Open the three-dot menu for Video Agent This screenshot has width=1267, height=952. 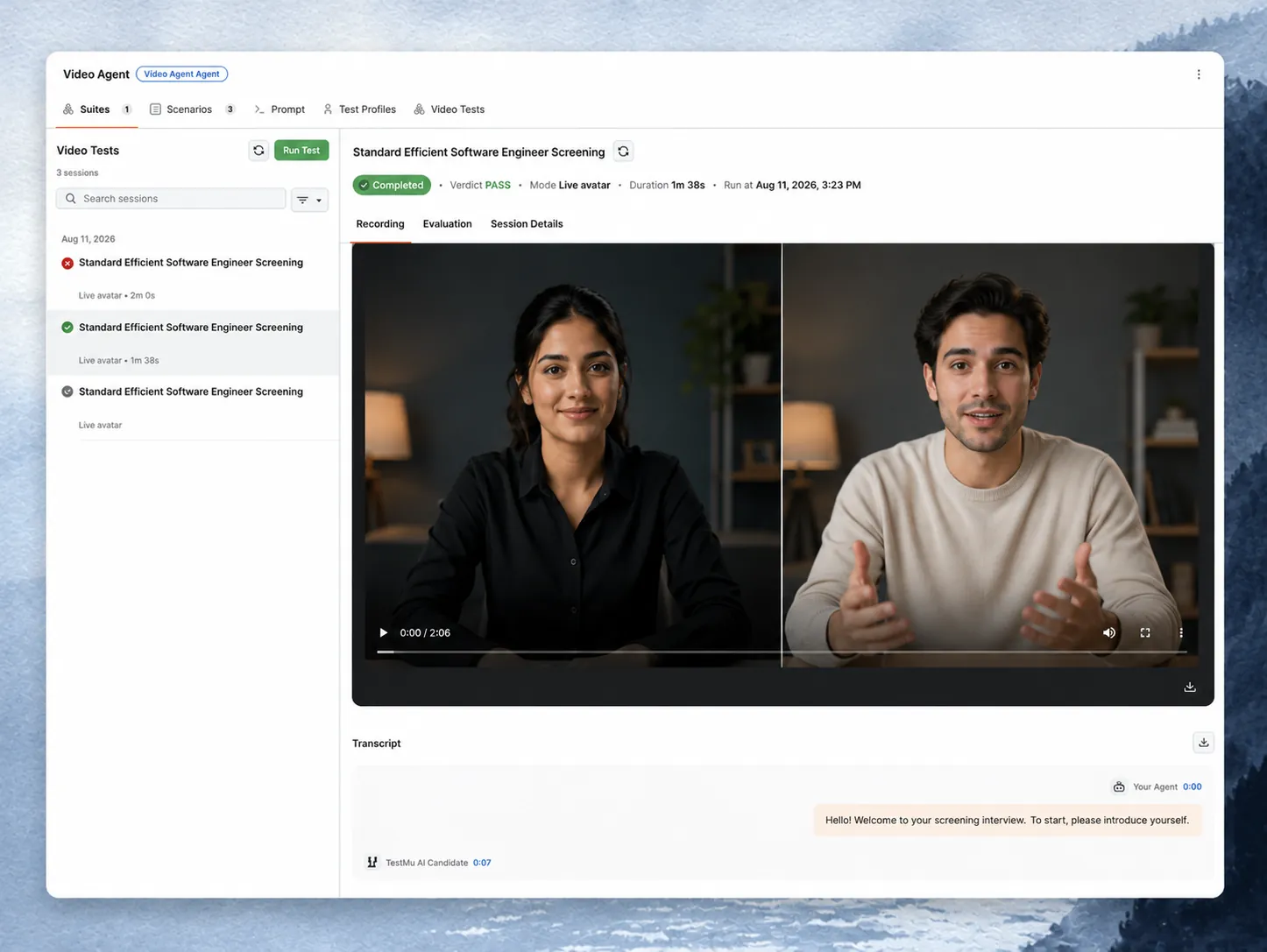point(1199,74)
